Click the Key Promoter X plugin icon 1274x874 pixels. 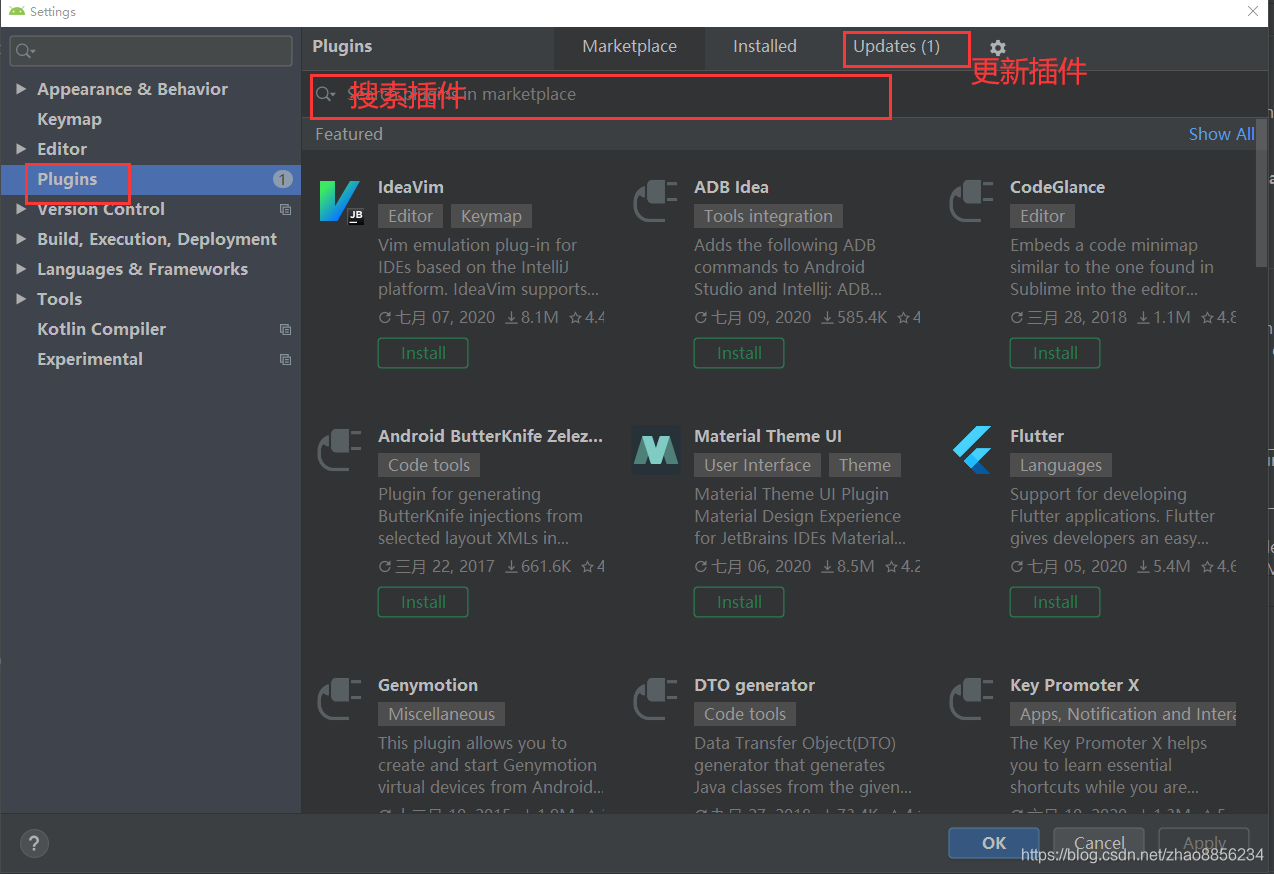tap(973, 699)
